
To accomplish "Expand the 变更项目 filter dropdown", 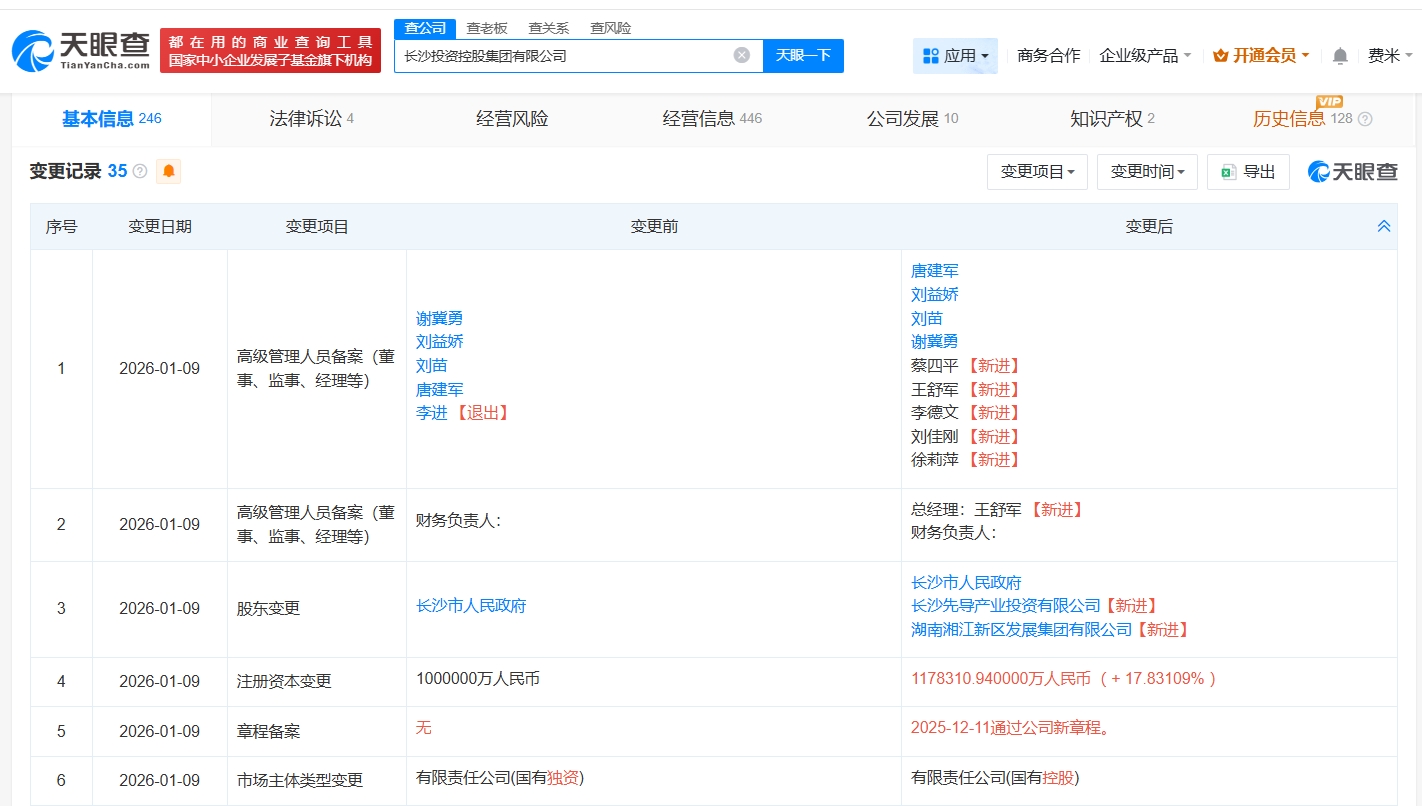I will [x=1037, y=172].
